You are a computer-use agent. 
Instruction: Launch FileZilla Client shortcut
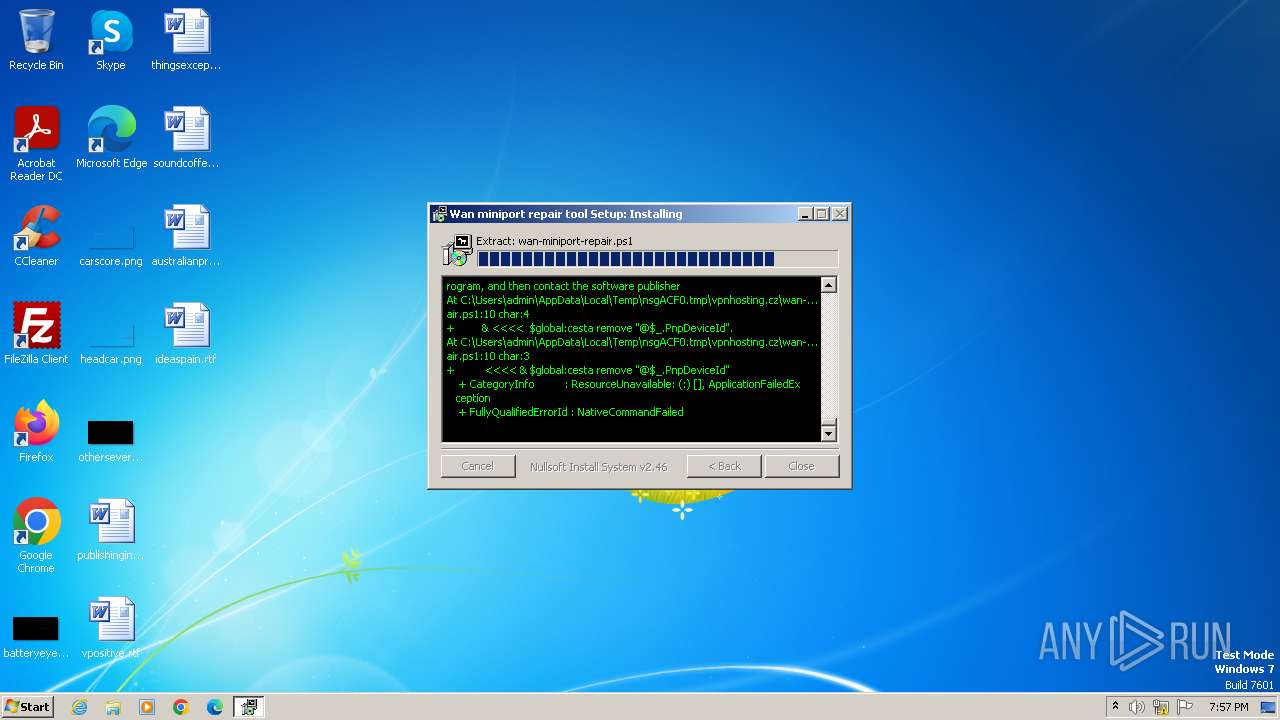(x=36, y=334)
